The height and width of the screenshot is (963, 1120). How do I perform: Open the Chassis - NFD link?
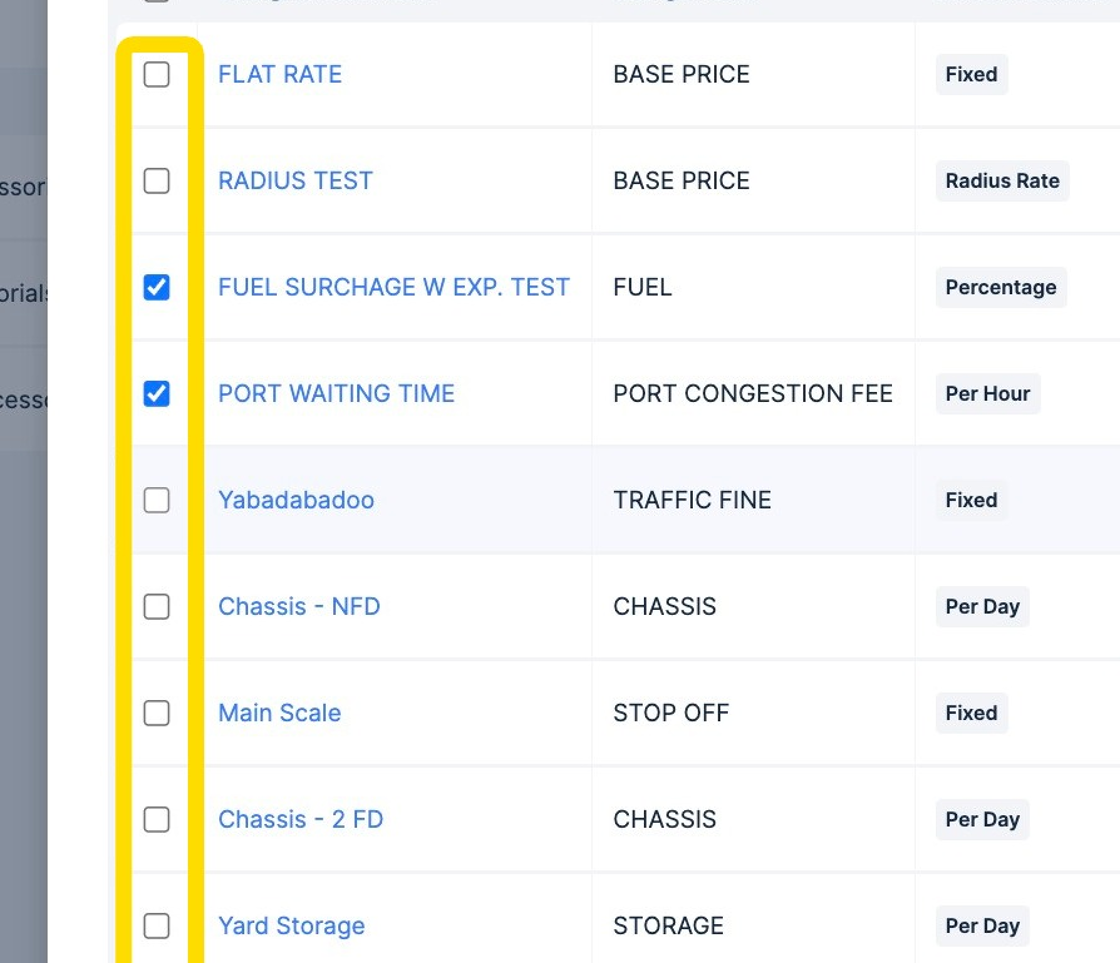[x=299, y=607]
